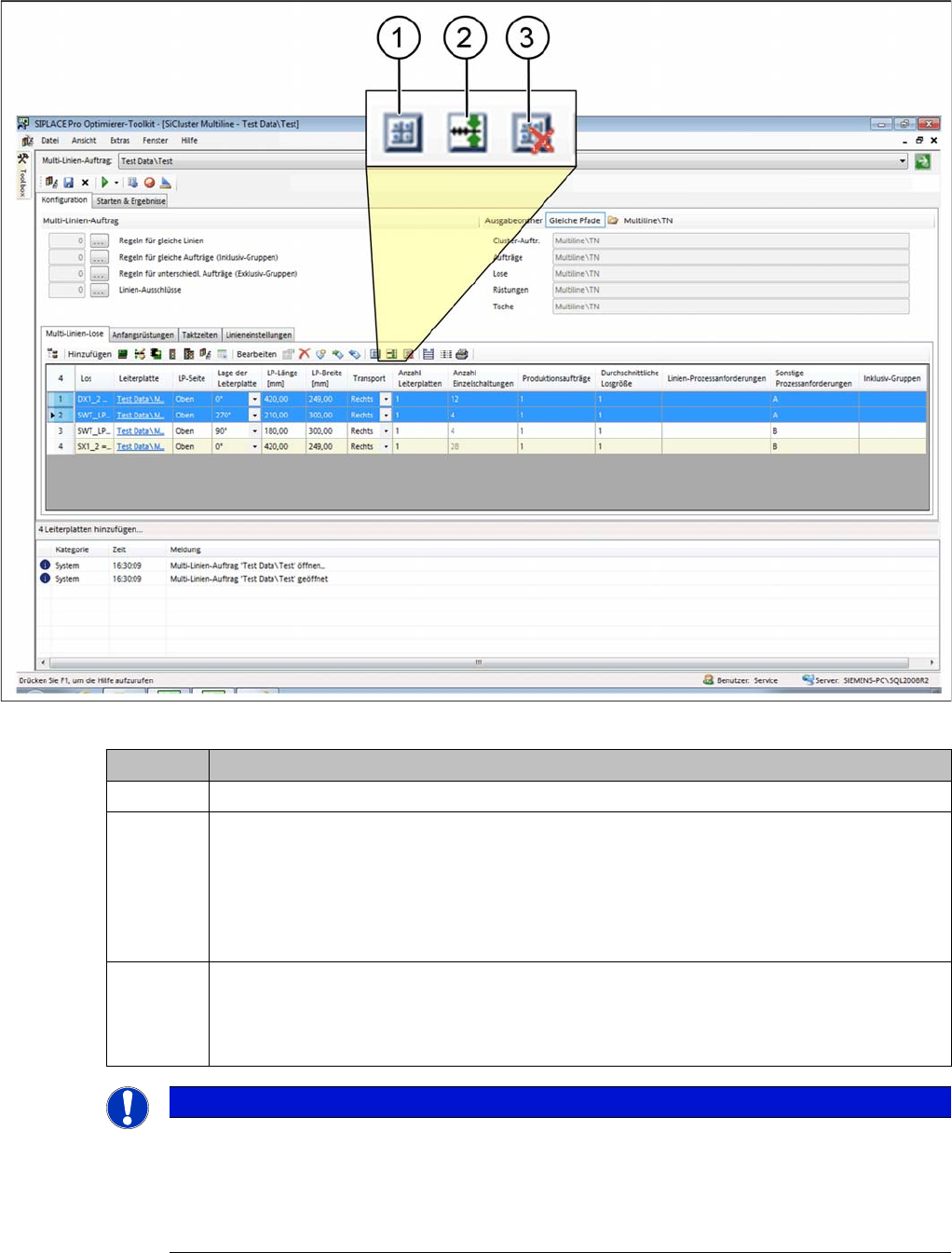Click the blue tag icon before the separator
This screenshot has height=1253, width=952.
pyautogui.click(x=354, y=354)
